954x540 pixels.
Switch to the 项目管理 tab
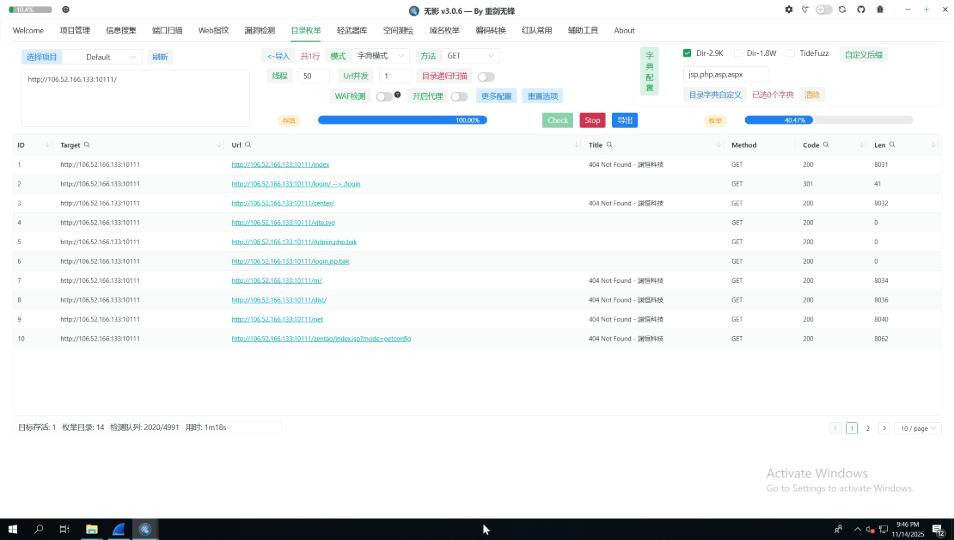click(x=75, y=30)
